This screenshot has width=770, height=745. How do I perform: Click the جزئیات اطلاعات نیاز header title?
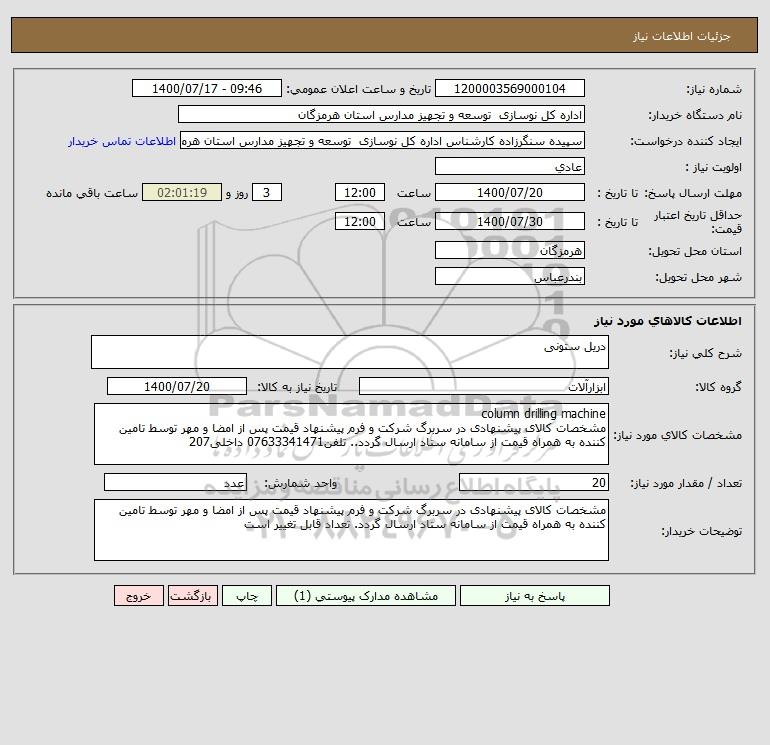681,36
